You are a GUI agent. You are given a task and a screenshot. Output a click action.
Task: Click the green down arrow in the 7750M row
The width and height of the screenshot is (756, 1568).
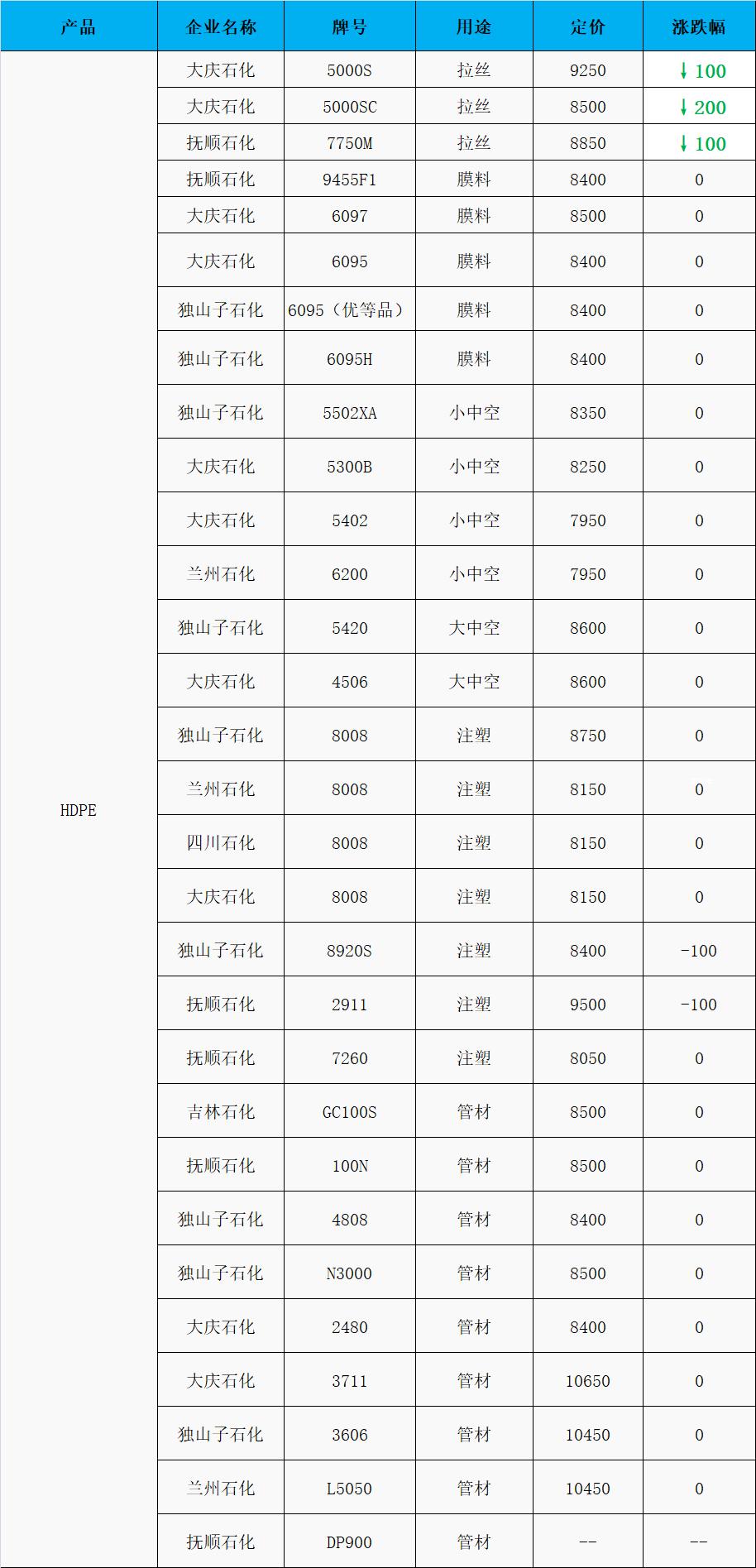684,144
